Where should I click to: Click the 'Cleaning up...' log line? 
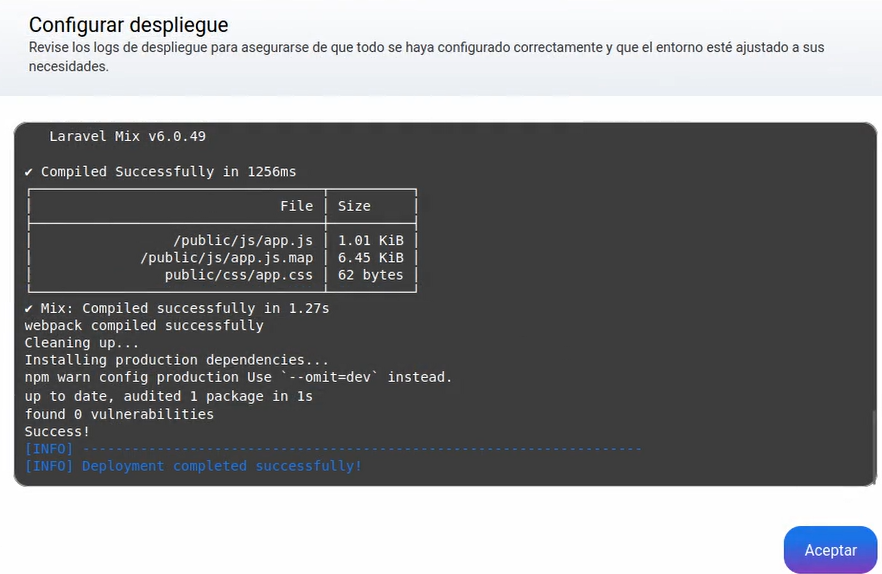(82, 343)
